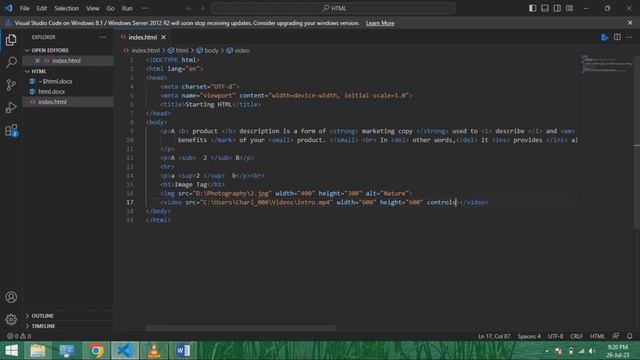This screenshot has width=640, height=360.
Task: Click line number 17 in gutter
Action: (130, 202)
